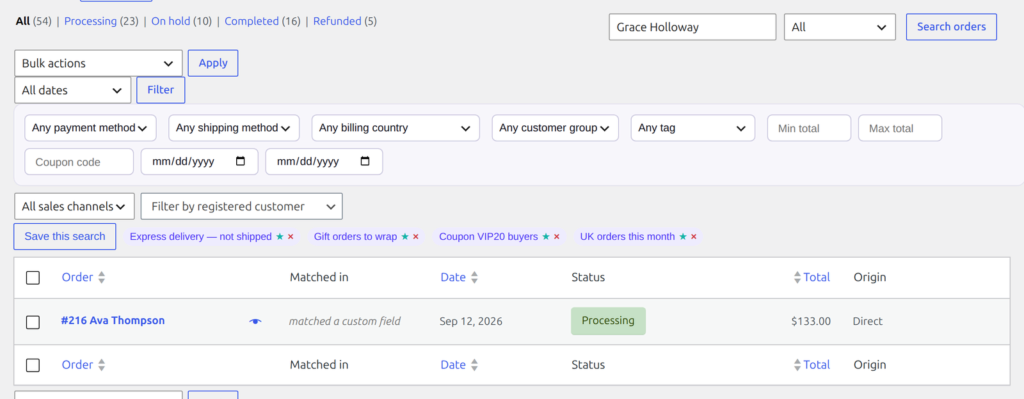The height and width of the screenshot is (399, 1024).
Task: Expand Any shipping method dropdown
Action: click(234, 128)
